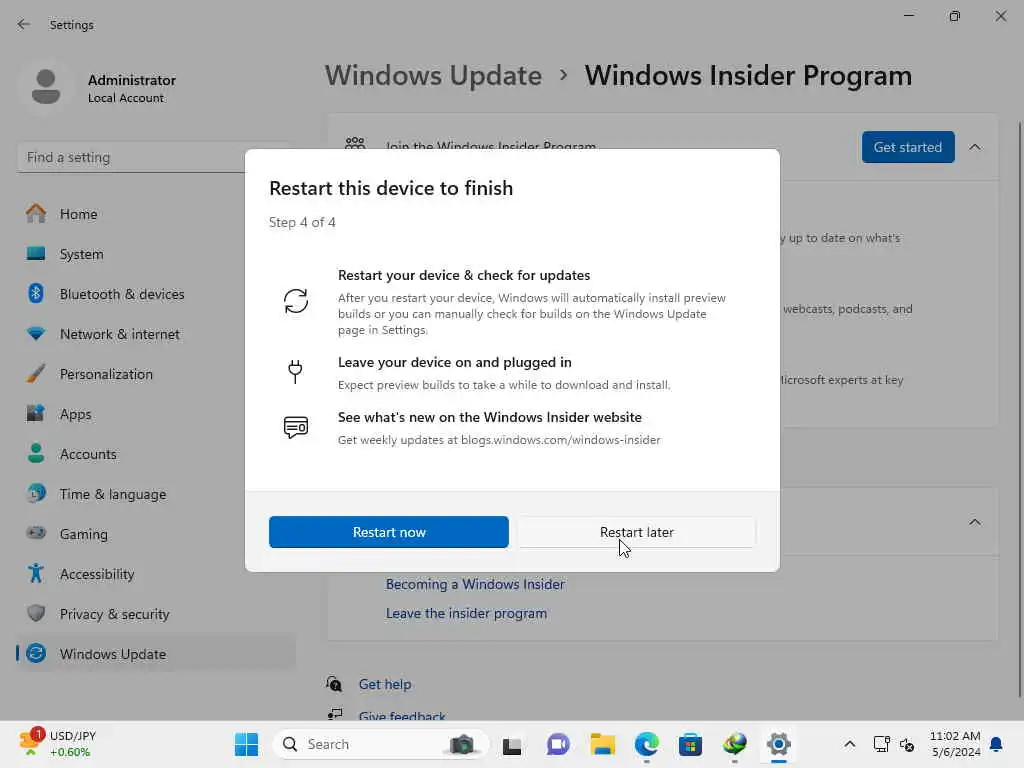The width and height of the screenshot is (1024, 768).
Task: Click the network tray icon
Action: pyautogui.click(x=882, y=744)
